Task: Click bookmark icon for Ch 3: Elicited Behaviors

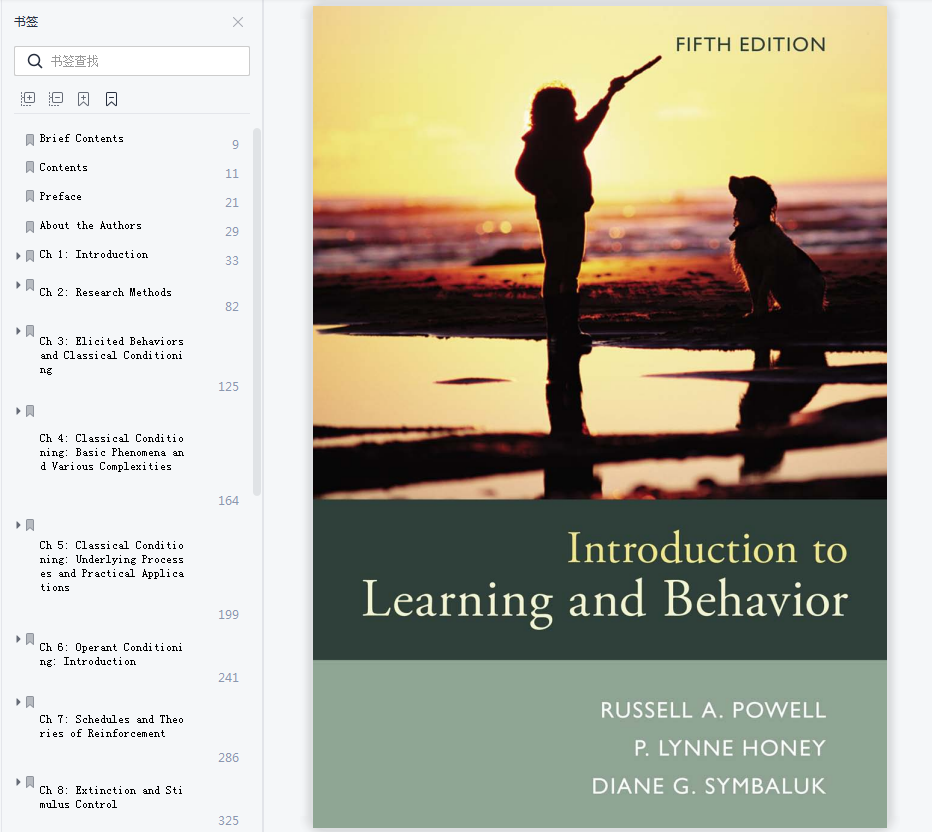Action: click(30, 331)
